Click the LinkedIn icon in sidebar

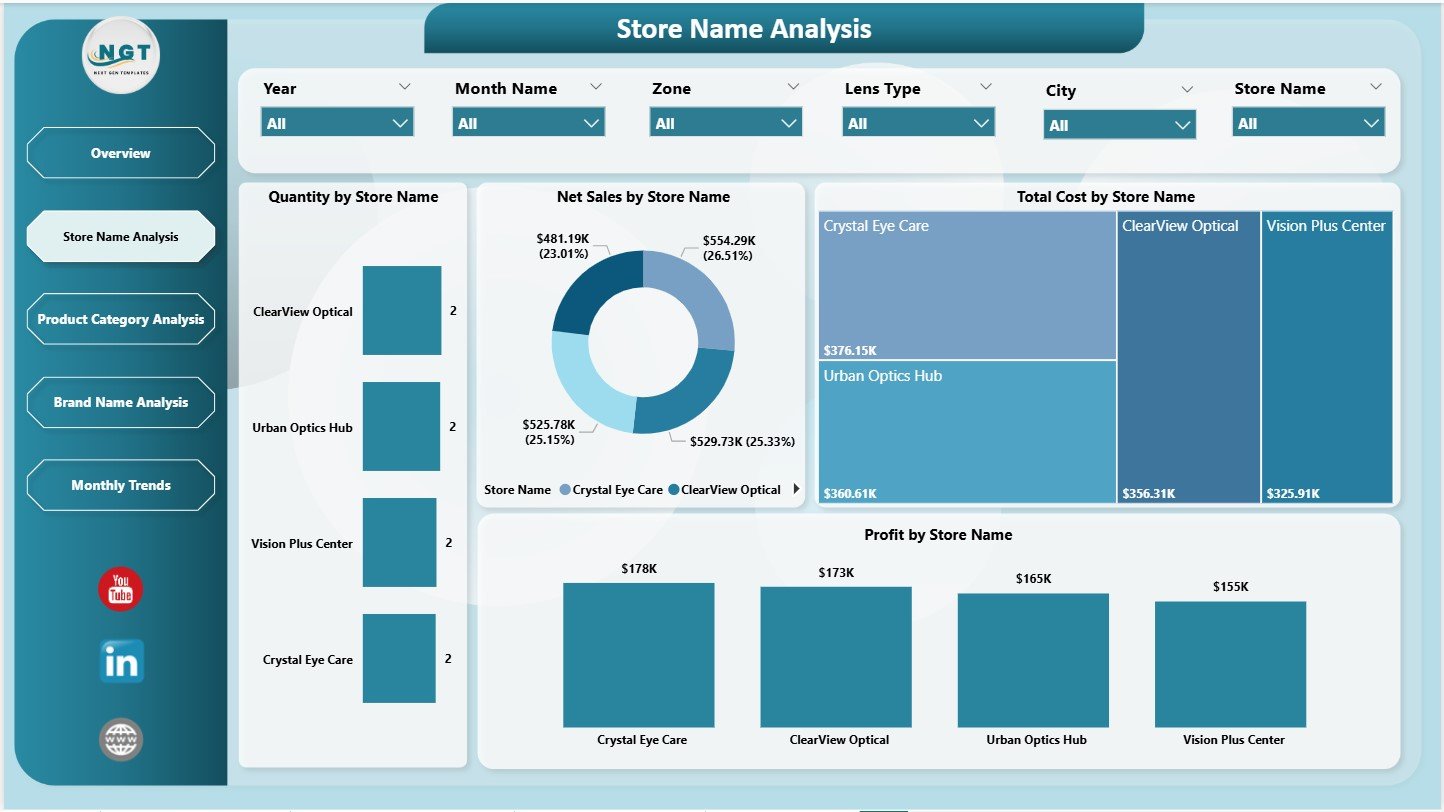pos(119,661)
